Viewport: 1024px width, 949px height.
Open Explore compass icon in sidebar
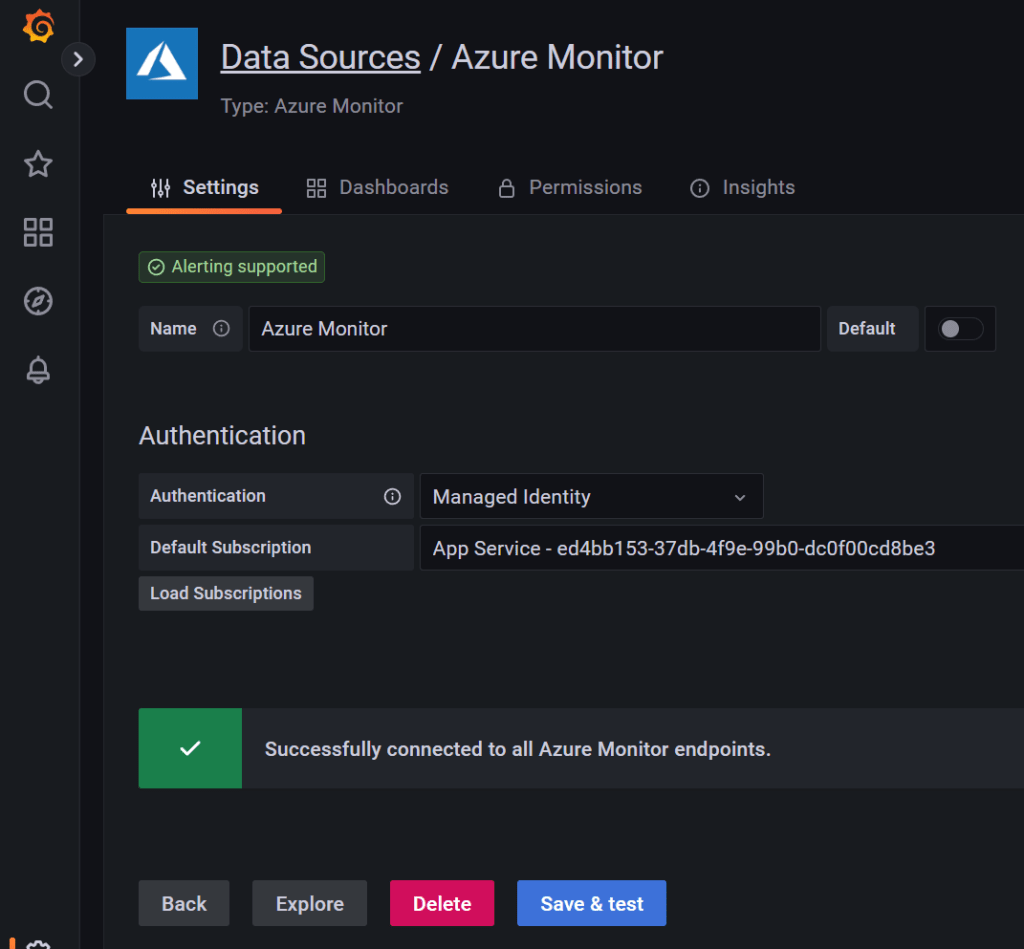tap(38, 301)
